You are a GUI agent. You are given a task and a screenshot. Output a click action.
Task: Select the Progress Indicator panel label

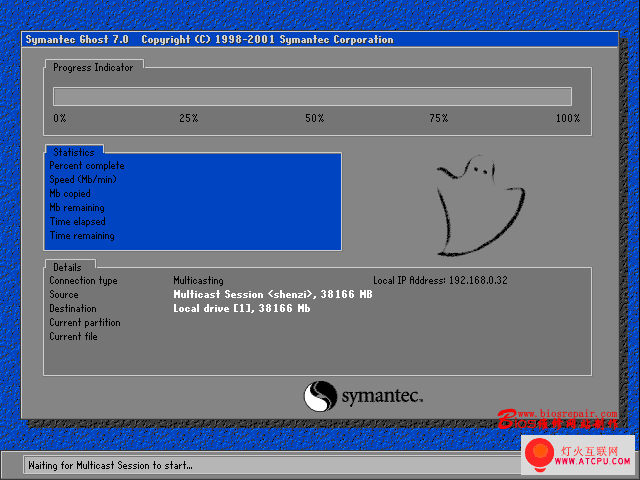[x=93, y=67]
